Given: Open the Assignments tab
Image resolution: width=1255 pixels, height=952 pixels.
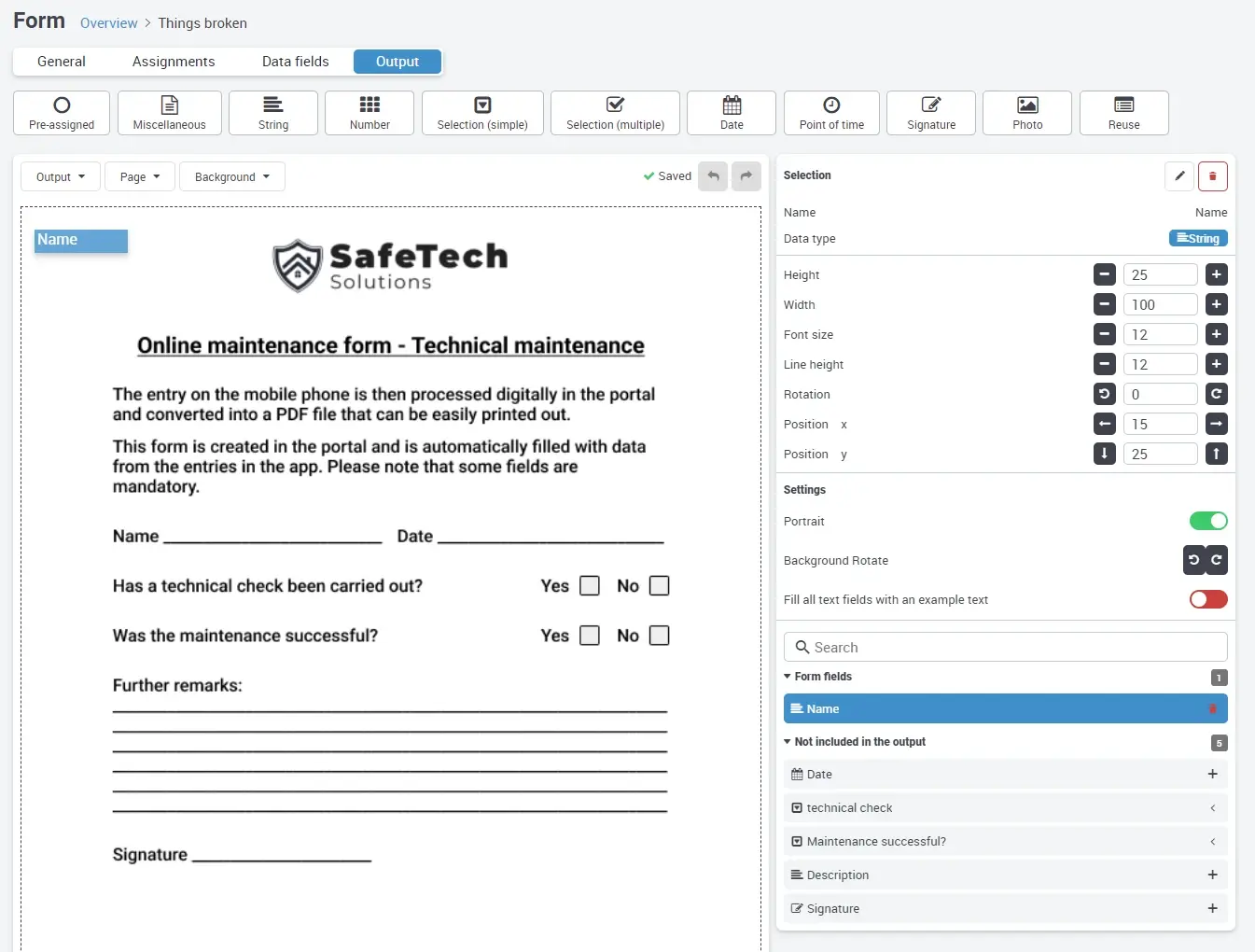Looking at the screenshot, I should tap(174, 62).
